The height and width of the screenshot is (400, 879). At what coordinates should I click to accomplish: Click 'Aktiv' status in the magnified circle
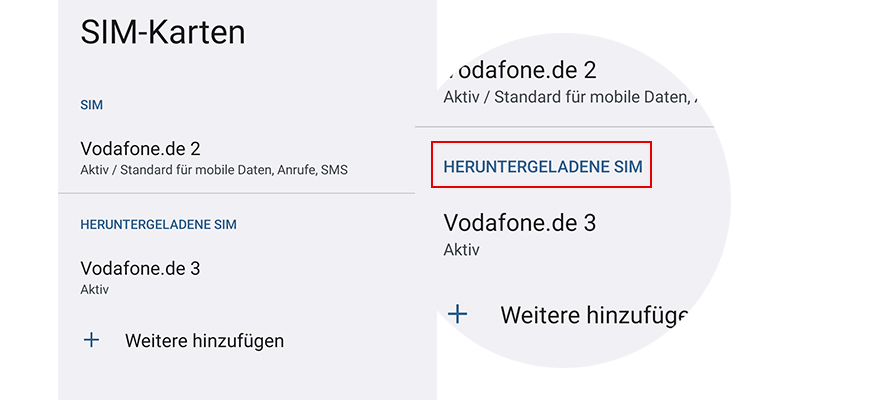[461, 249]
